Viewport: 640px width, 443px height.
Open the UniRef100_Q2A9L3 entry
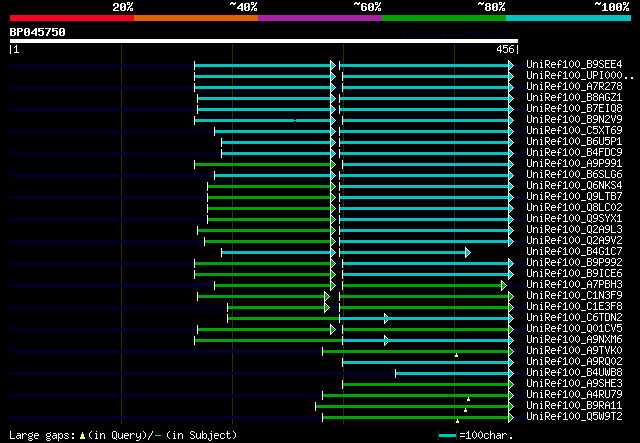point(574,230)
